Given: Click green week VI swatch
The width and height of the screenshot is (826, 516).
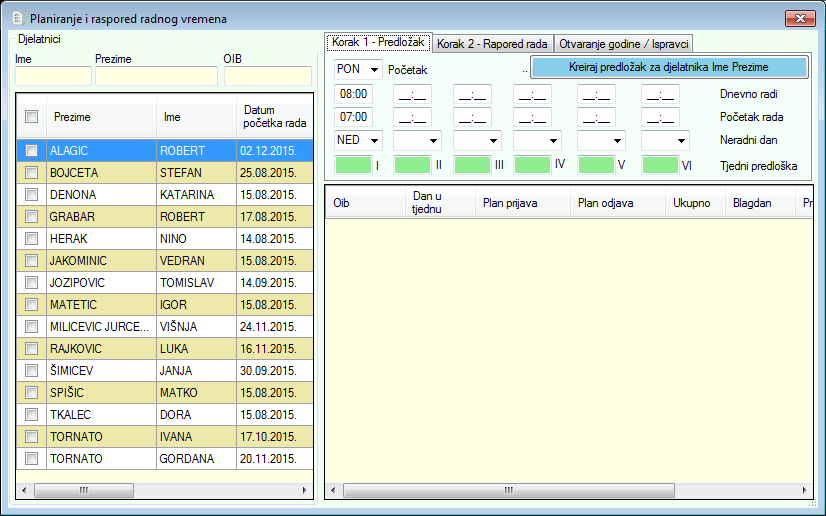Looking at the screenshot, I should click(x=660, y=165).
